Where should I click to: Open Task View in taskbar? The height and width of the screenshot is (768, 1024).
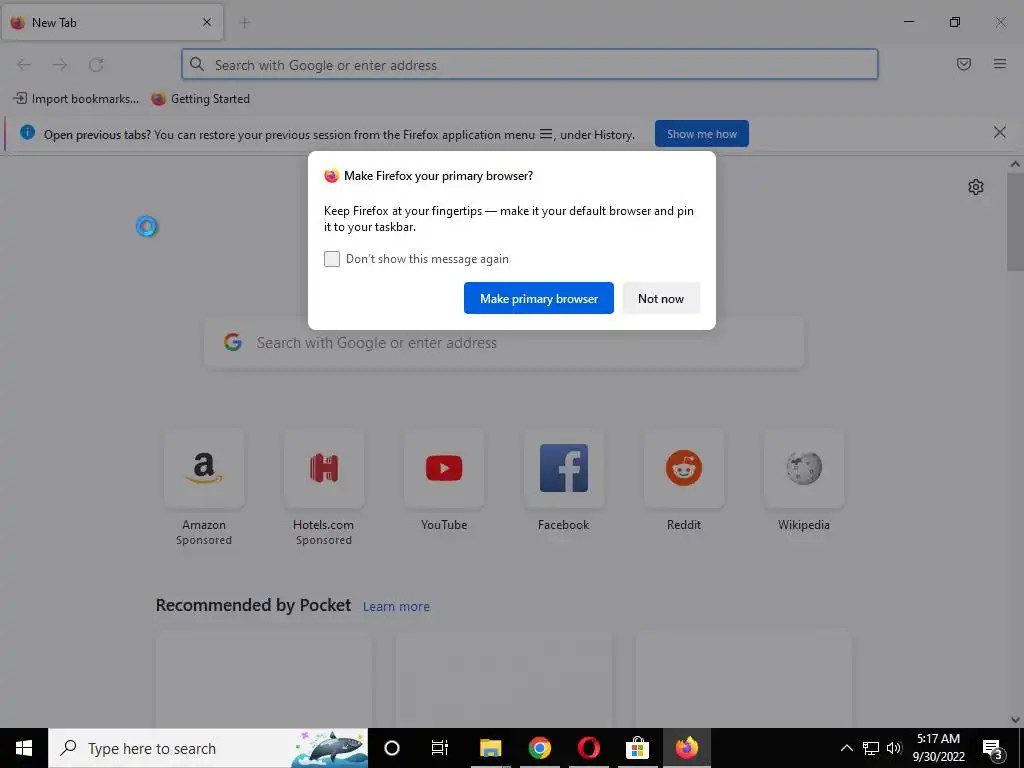click(440, 748)
